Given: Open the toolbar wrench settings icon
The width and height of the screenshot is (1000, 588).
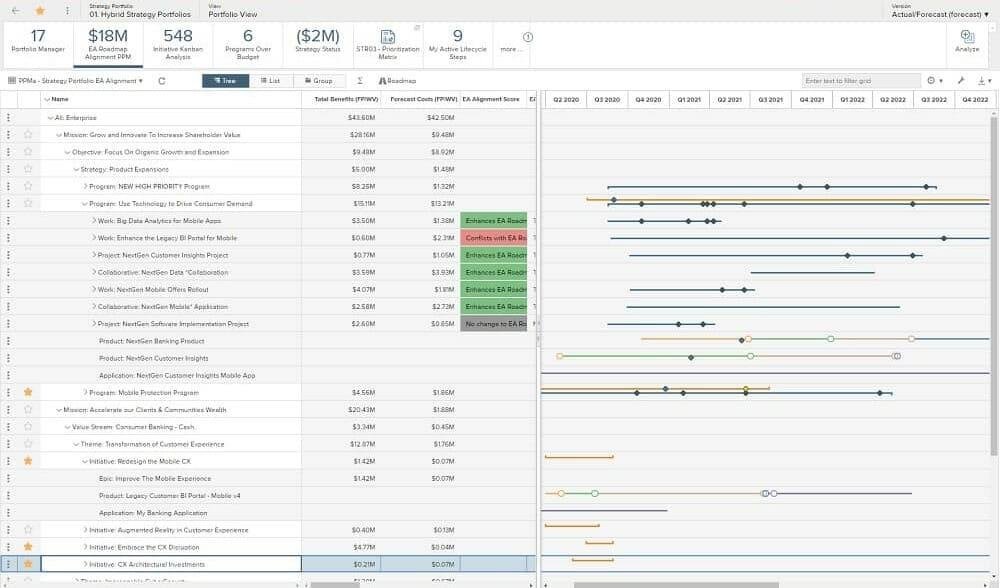Looking at the screenshot, I should (962, 80).
